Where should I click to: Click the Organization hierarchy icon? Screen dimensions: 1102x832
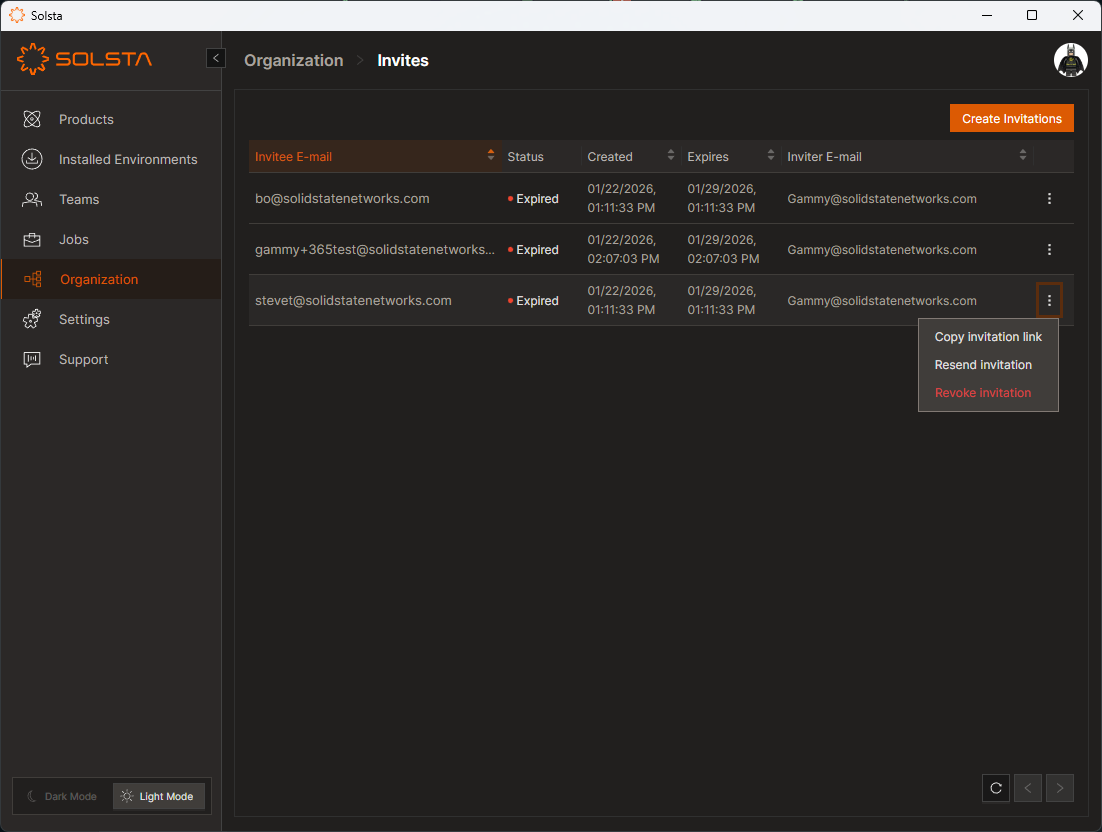click(32, 280)
